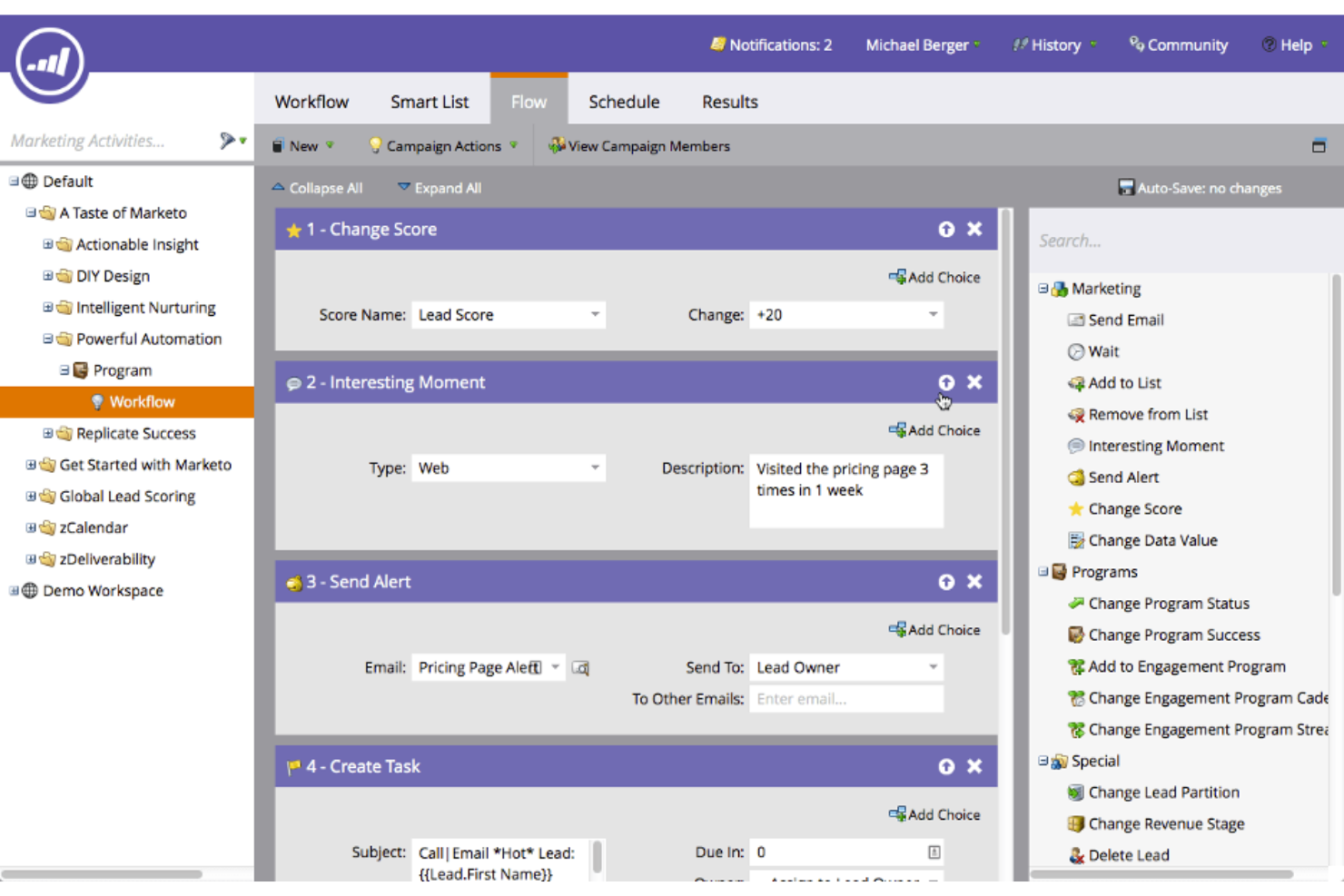Select the Send Email flow action icon
1344x896 pixels.
[x=1077, y=320]
